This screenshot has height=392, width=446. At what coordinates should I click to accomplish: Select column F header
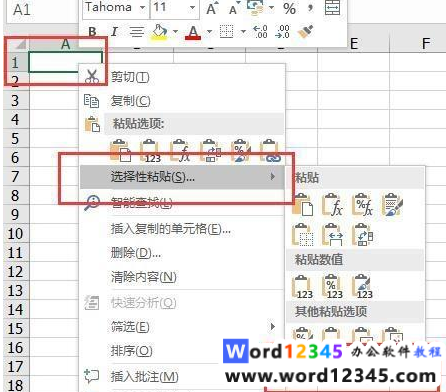[x=425, y=44]
